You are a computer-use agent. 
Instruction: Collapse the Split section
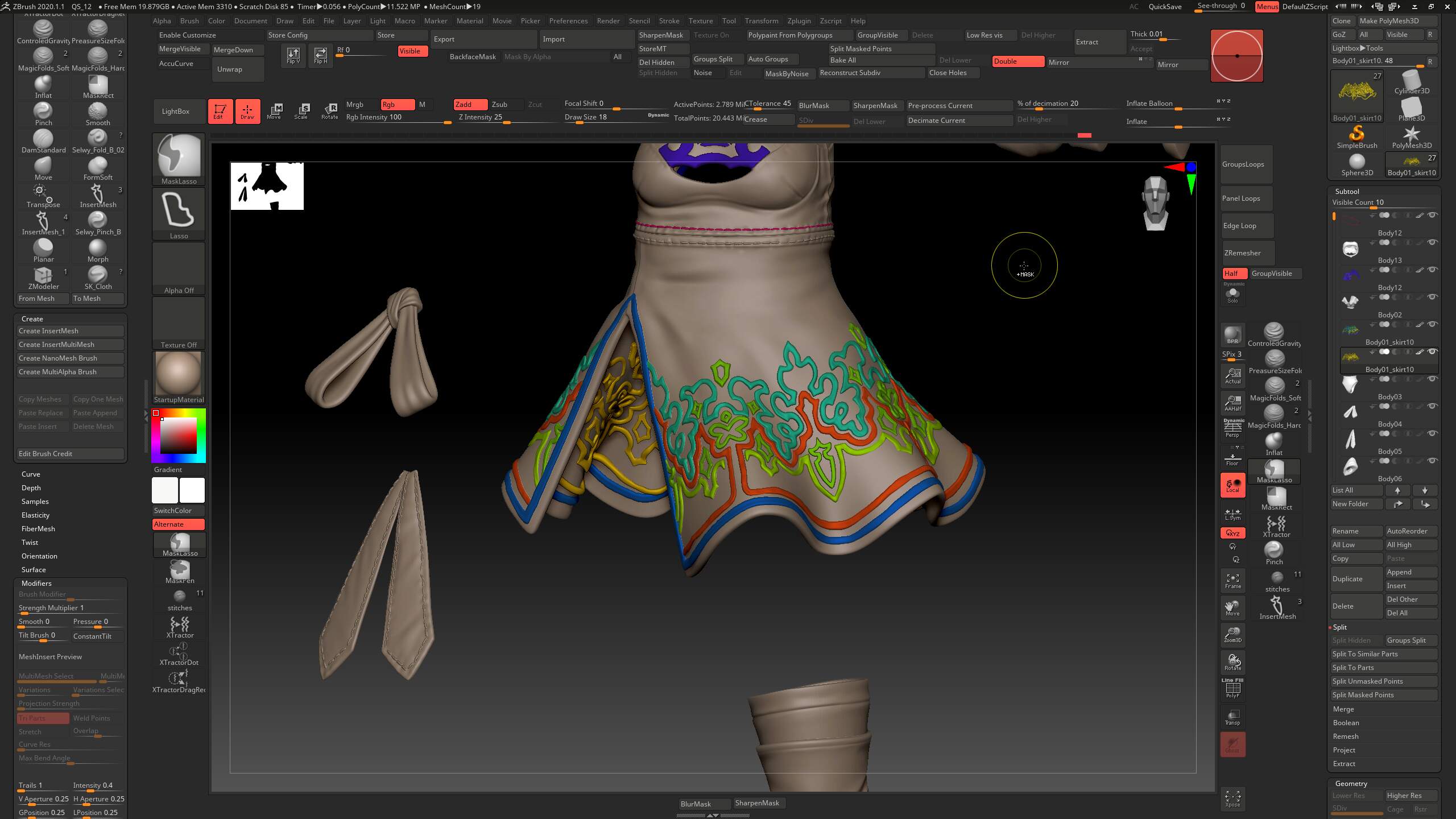coord(1339,627)
